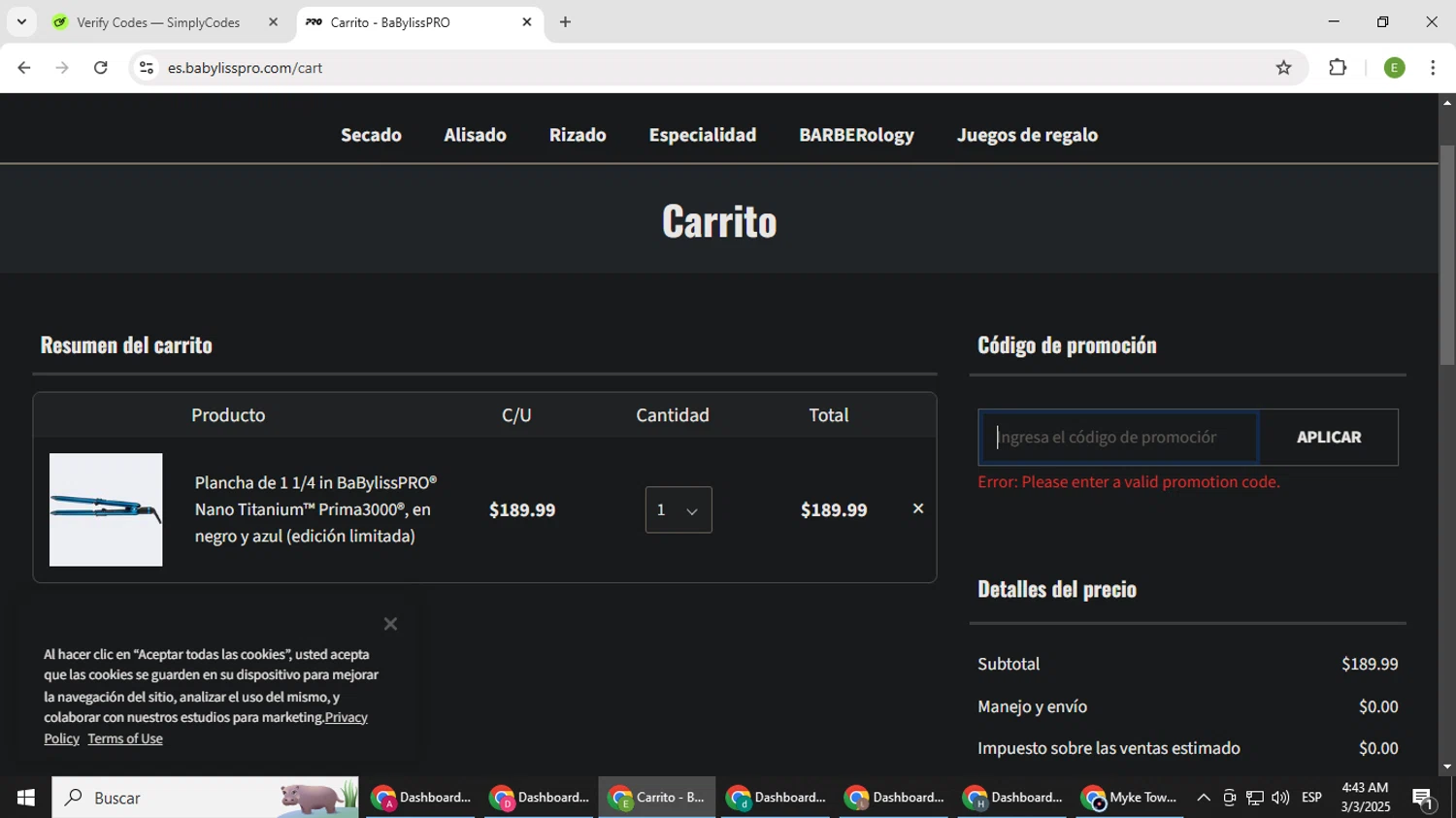Open the Carrito - B... taskbar window
Image resolution: width=1456 pixels, height=818 pixels.
[657, 798]
